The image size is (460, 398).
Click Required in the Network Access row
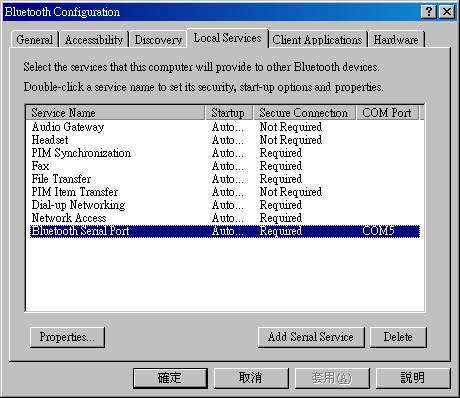tap(281, 218)
